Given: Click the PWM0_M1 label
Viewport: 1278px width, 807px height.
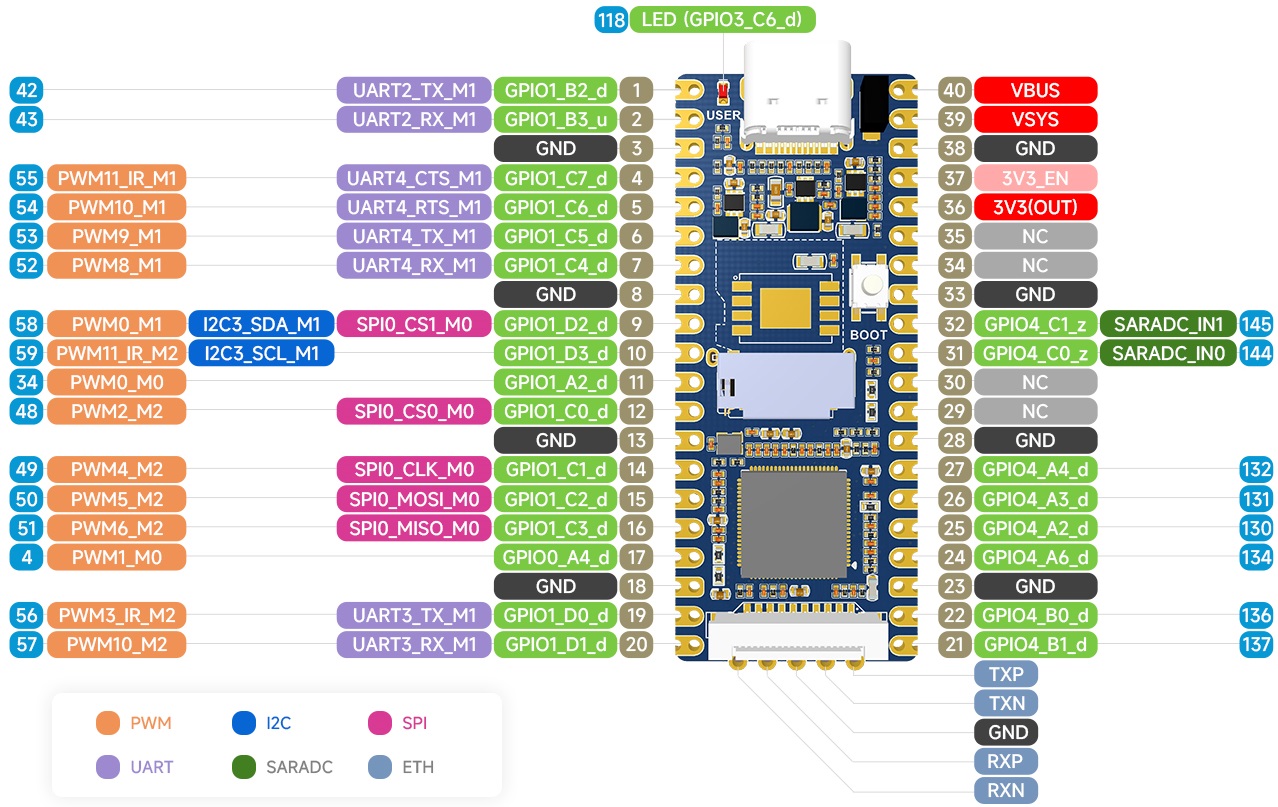Looking at the screenshot, I should pyautogui.click(x=116, y=324).
